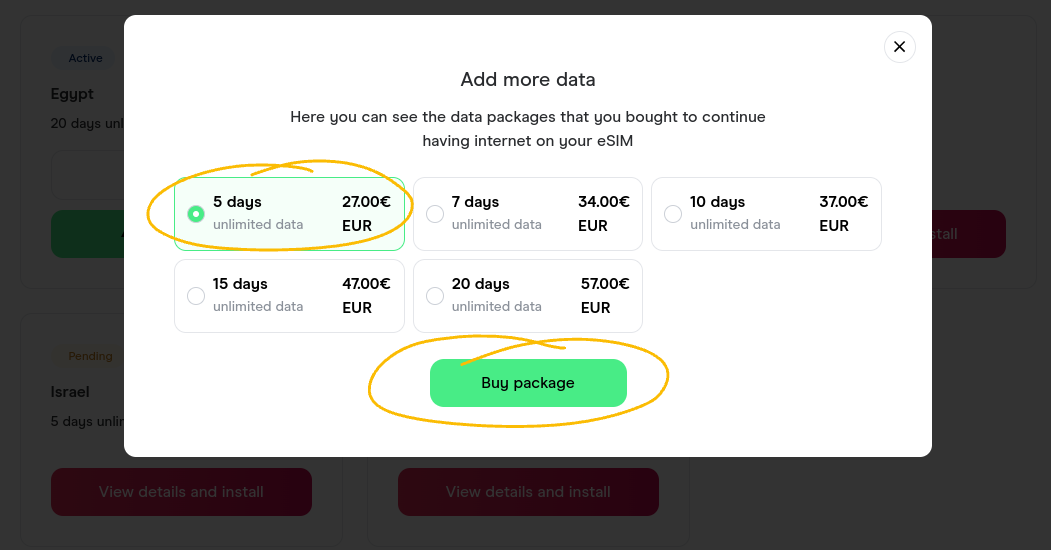Click the 34.00€ EUR price label
Image resolution: width=1051 pixels, height=550 pixels.
pyautogui.click(x=603, y=214)
